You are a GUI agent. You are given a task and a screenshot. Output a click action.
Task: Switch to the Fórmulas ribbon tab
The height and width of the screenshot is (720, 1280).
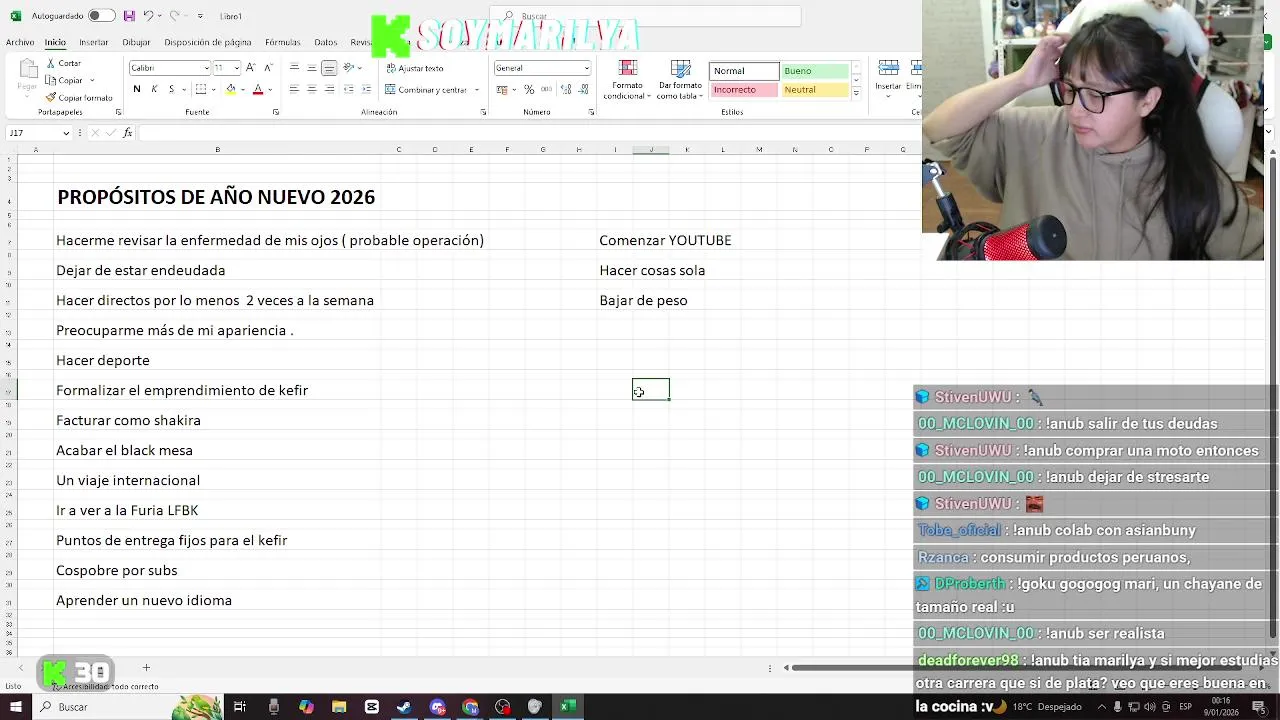(282, 43)
